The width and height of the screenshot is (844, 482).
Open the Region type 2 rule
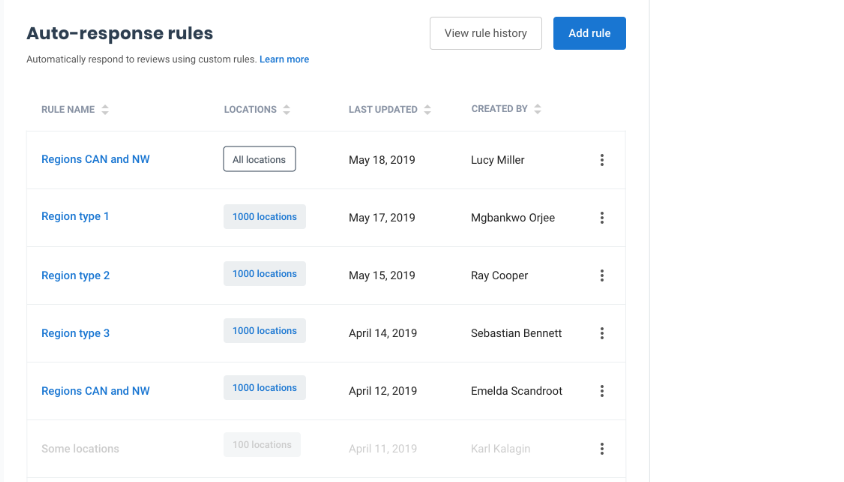pyautogui.click(x=75, y=275)
